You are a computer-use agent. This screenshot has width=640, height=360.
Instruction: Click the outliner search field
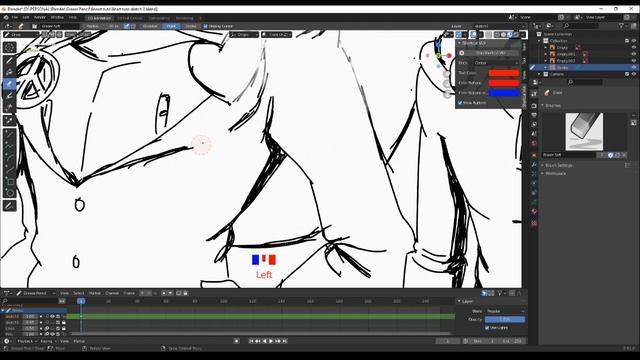coord(581,26)
